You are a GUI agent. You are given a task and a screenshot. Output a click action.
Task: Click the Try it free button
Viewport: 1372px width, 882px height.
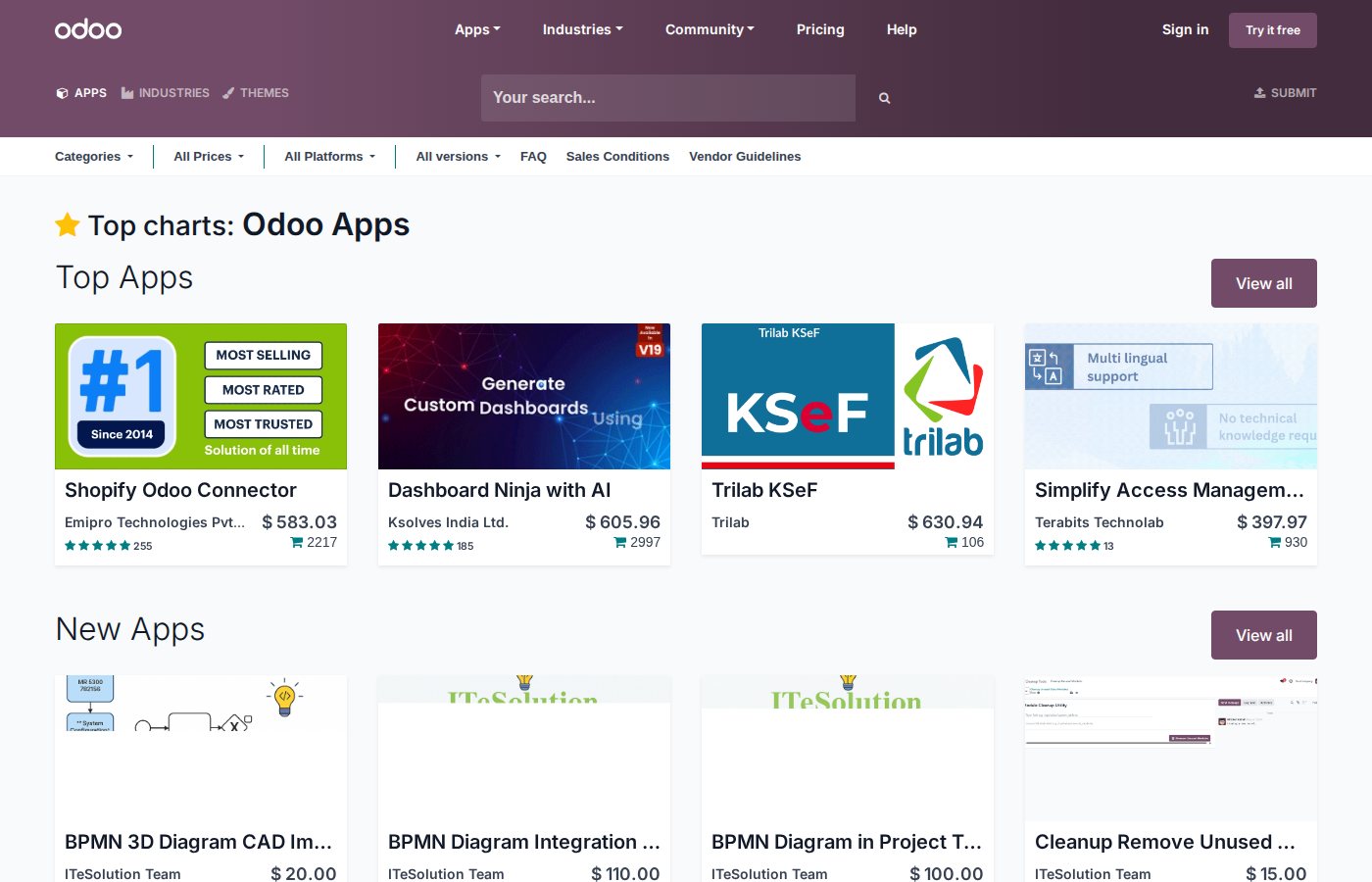(x=1272, y=29)
